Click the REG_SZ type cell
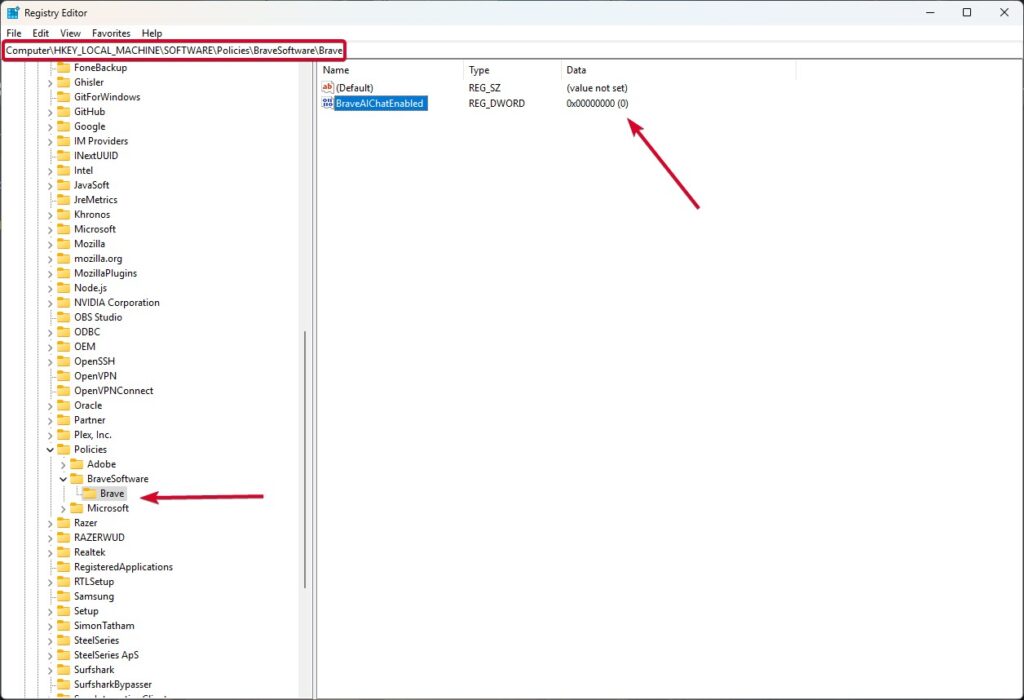 point(484,88)
